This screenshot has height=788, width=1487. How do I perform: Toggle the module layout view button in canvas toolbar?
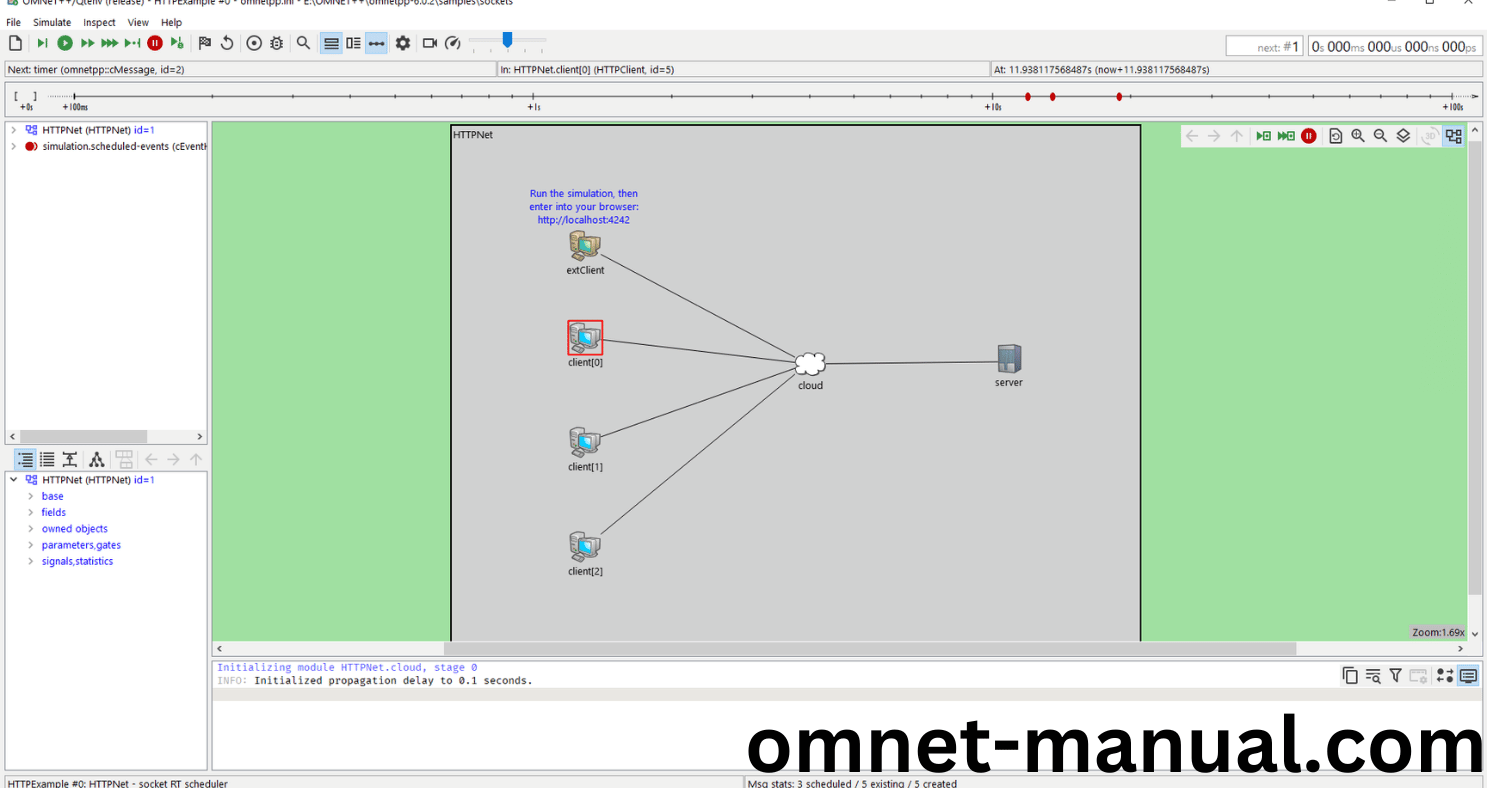(1454, 136)
